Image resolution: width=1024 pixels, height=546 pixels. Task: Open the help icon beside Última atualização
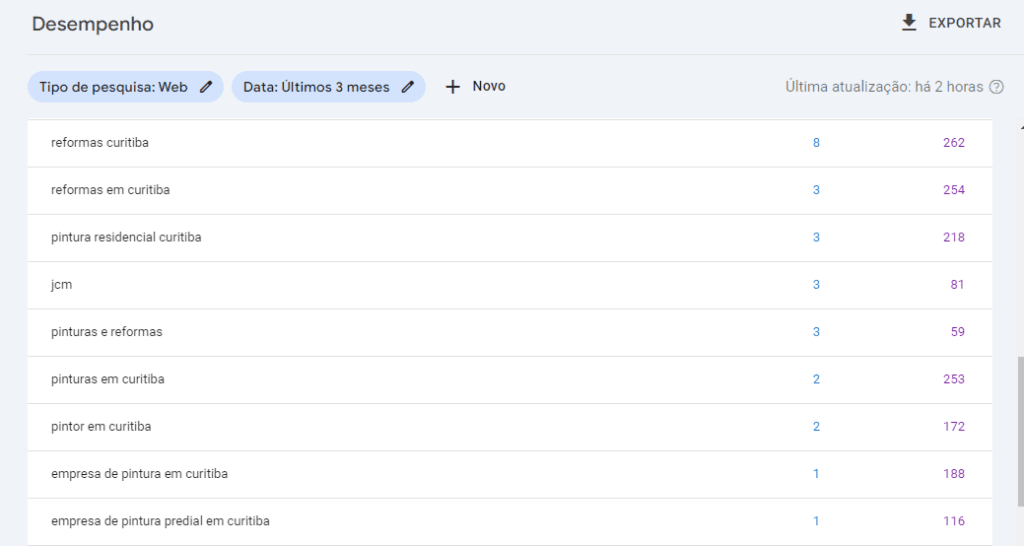coord(996,87)
